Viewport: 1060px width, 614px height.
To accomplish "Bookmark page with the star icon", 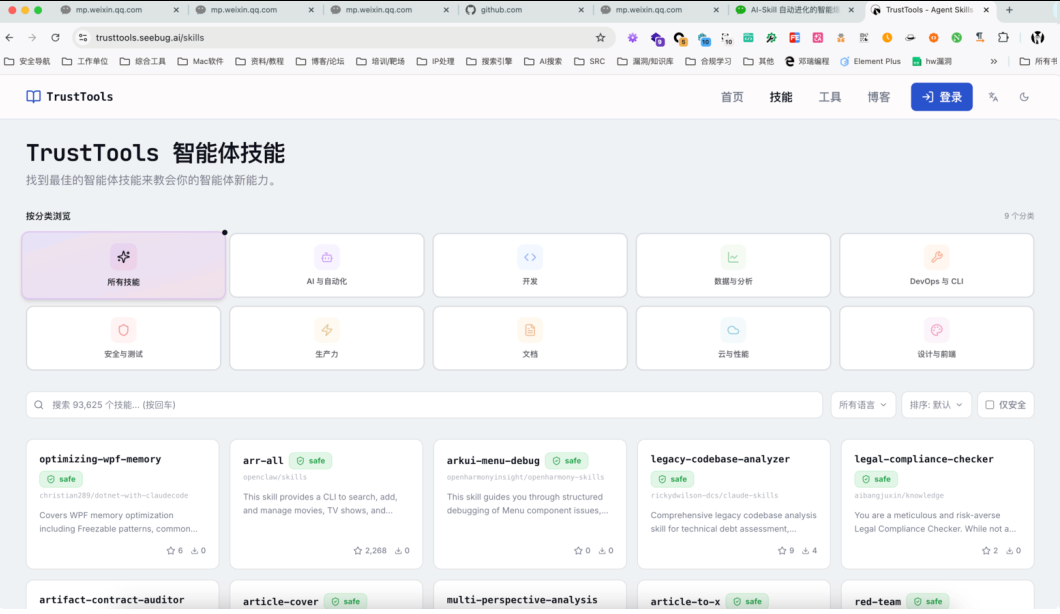I will 600,38.
